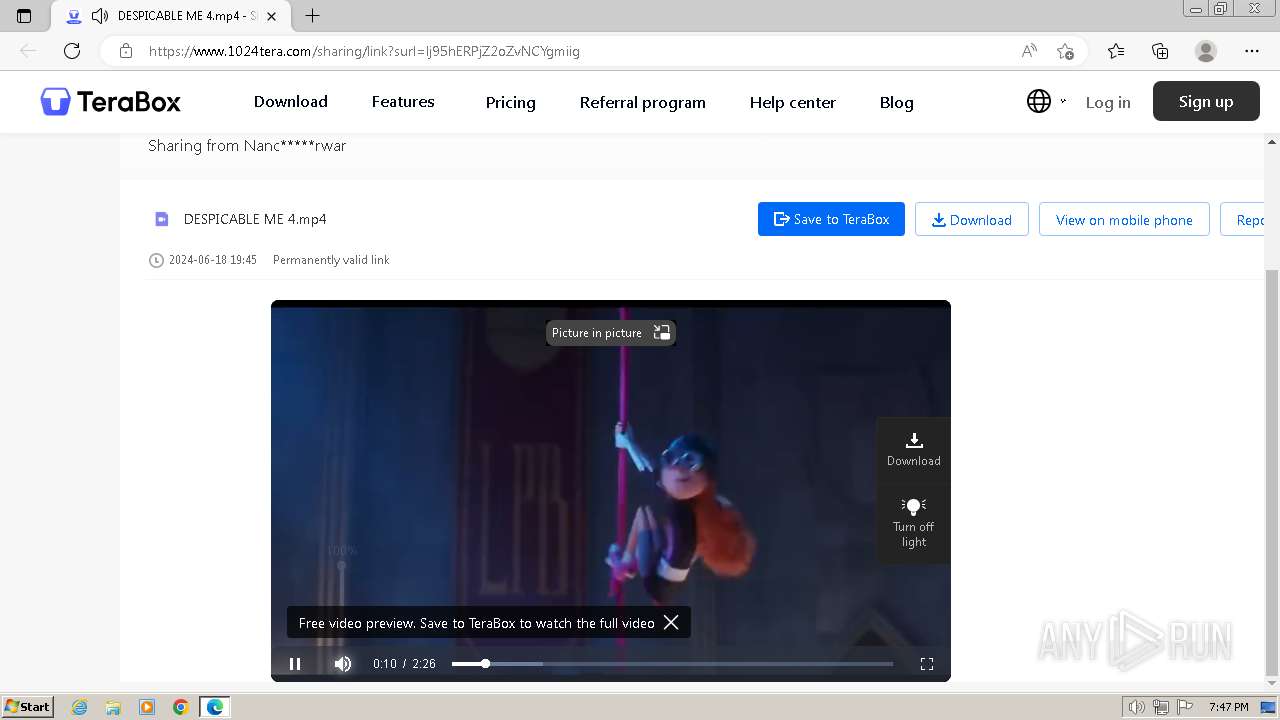Enable Picture in picture mode
Viewport: 1280px width, 720px height.
[611, 333]
